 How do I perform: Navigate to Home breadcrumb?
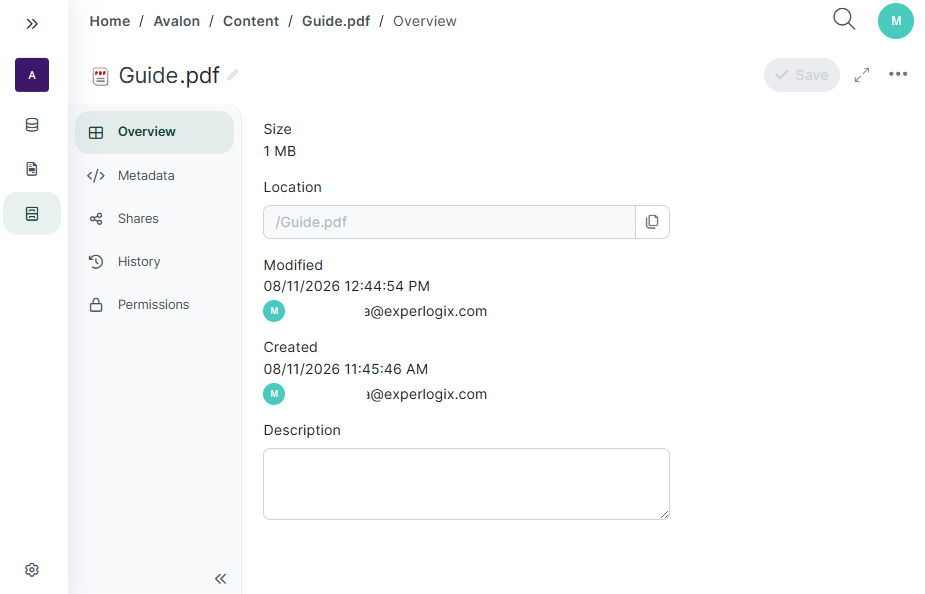pyautogui.click(x=110, y=21)
